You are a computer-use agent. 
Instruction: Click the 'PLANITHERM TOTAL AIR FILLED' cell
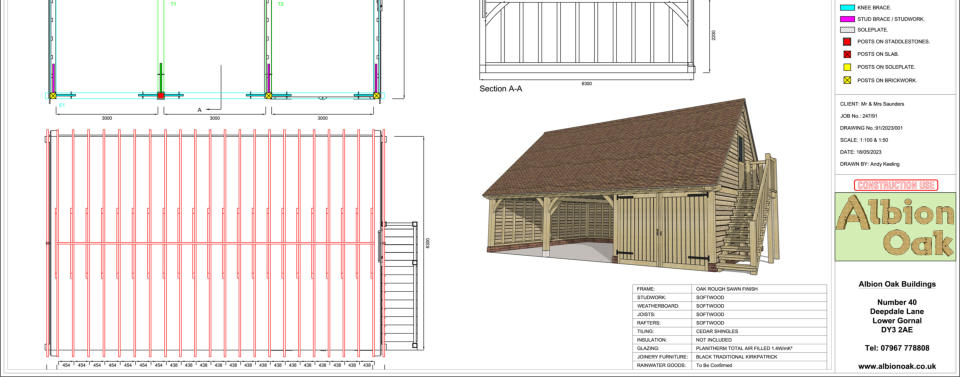click(744, 348)
